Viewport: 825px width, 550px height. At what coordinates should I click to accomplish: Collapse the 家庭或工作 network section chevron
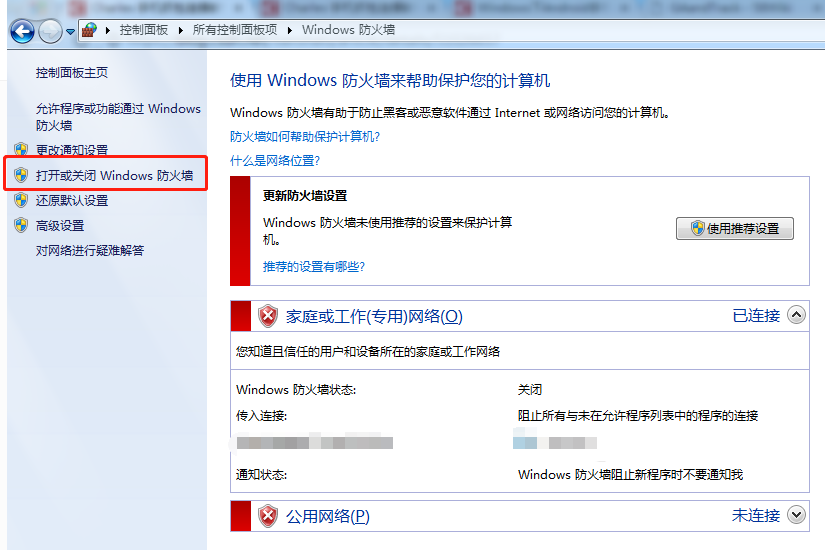(x=796, y=315)
